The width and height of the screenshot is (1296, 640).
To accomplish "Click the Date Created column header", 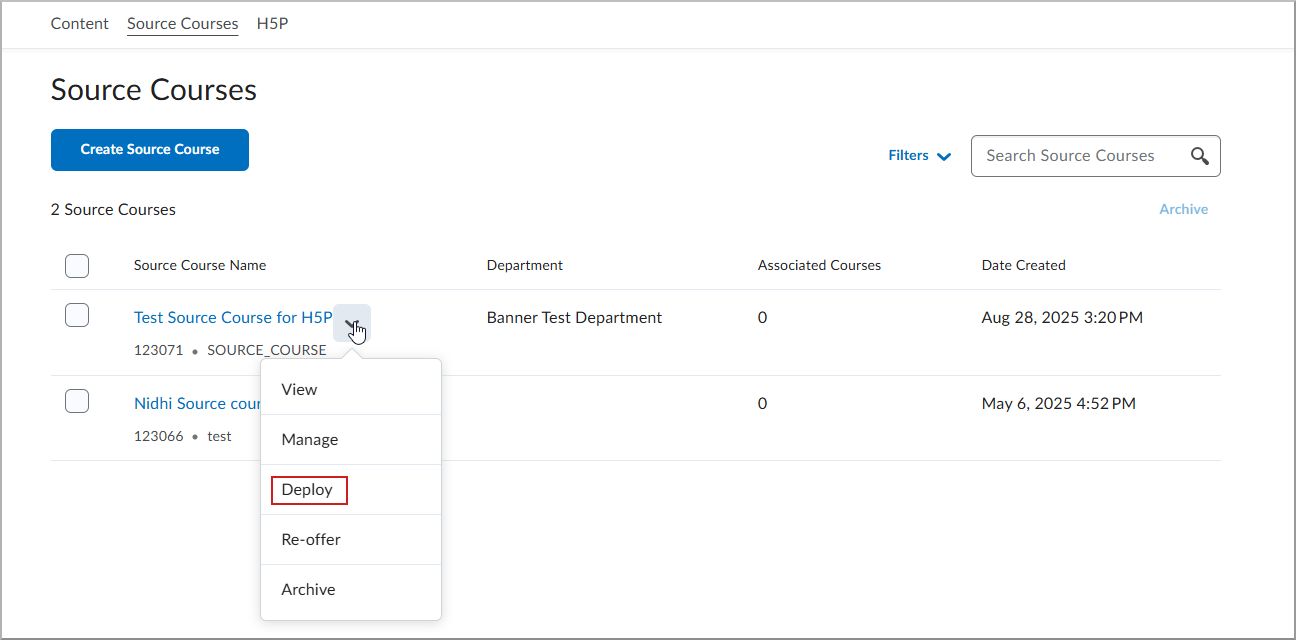I will click(1024, 266).
